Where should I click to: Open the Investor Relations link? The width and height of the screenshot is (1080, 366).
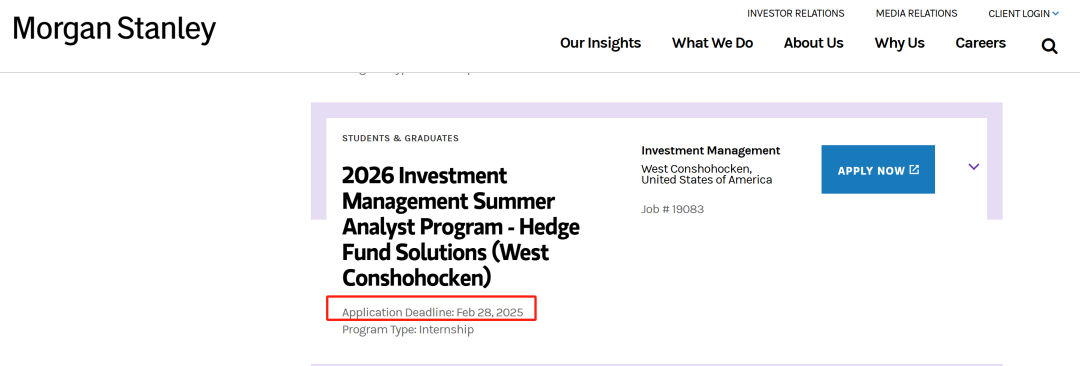tap(796, 13)
